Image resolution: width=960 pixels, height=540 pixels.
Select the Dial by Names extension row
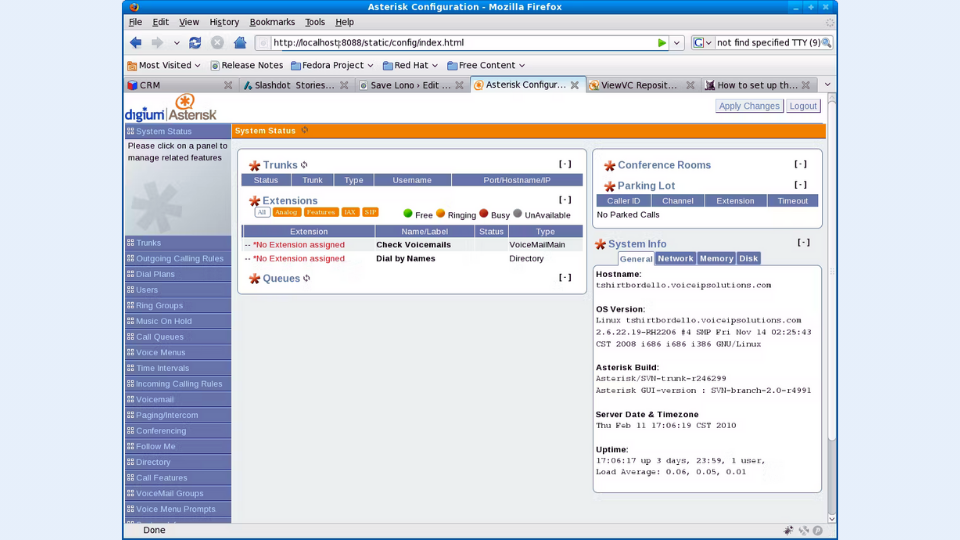[412, 258]
